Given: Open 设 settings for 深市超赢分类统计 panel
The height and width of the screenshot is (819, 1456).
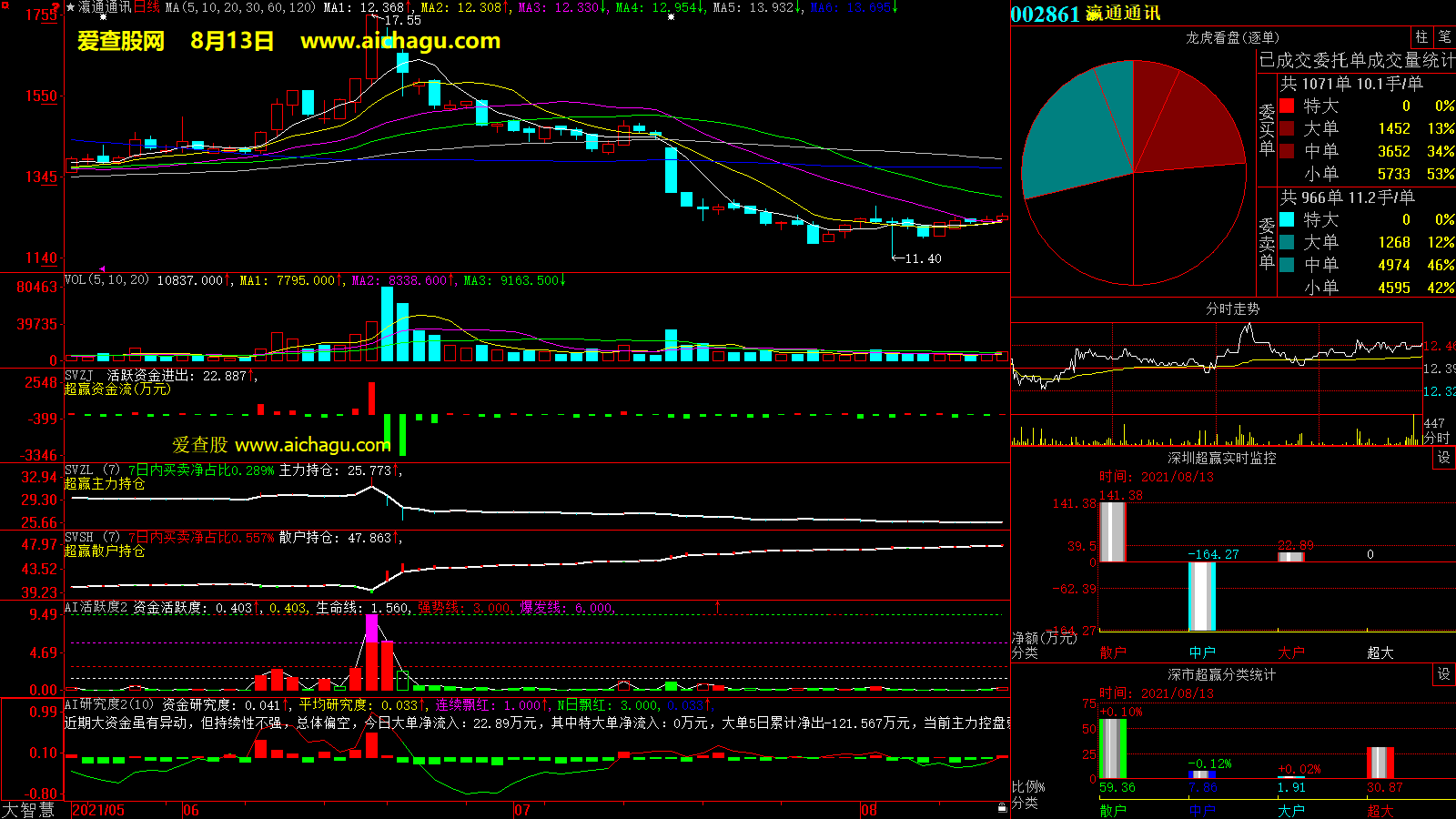Looking at the screenshot, I should click(1444, 674).
